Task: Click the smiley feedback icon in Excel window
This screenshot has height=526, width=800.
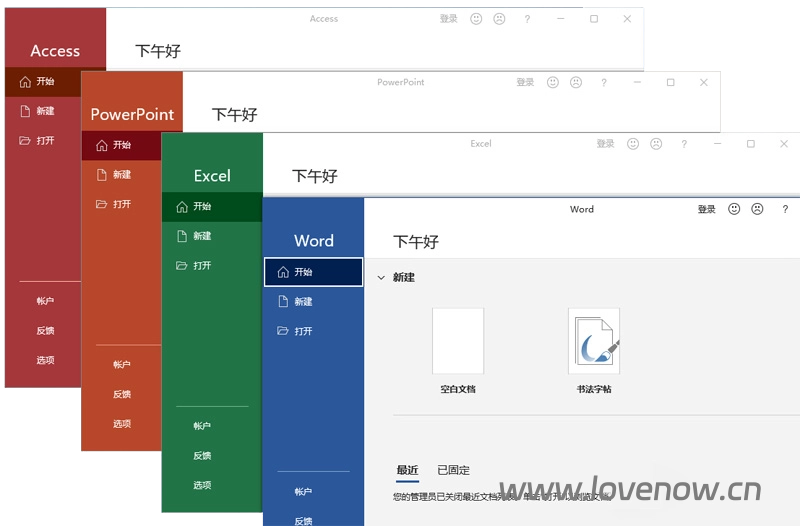Action: click(633, 144)
